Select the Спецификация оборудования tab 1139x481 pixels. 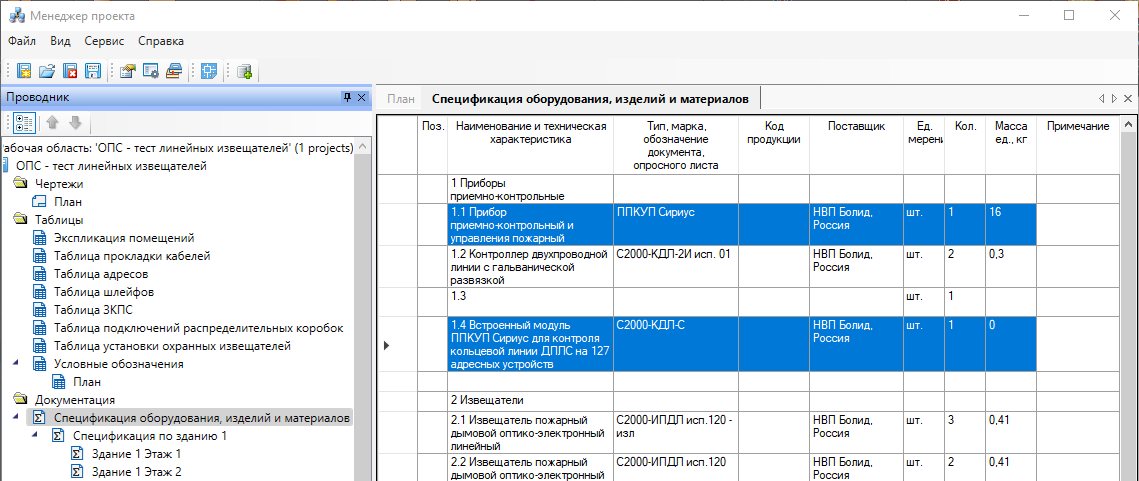591,99
